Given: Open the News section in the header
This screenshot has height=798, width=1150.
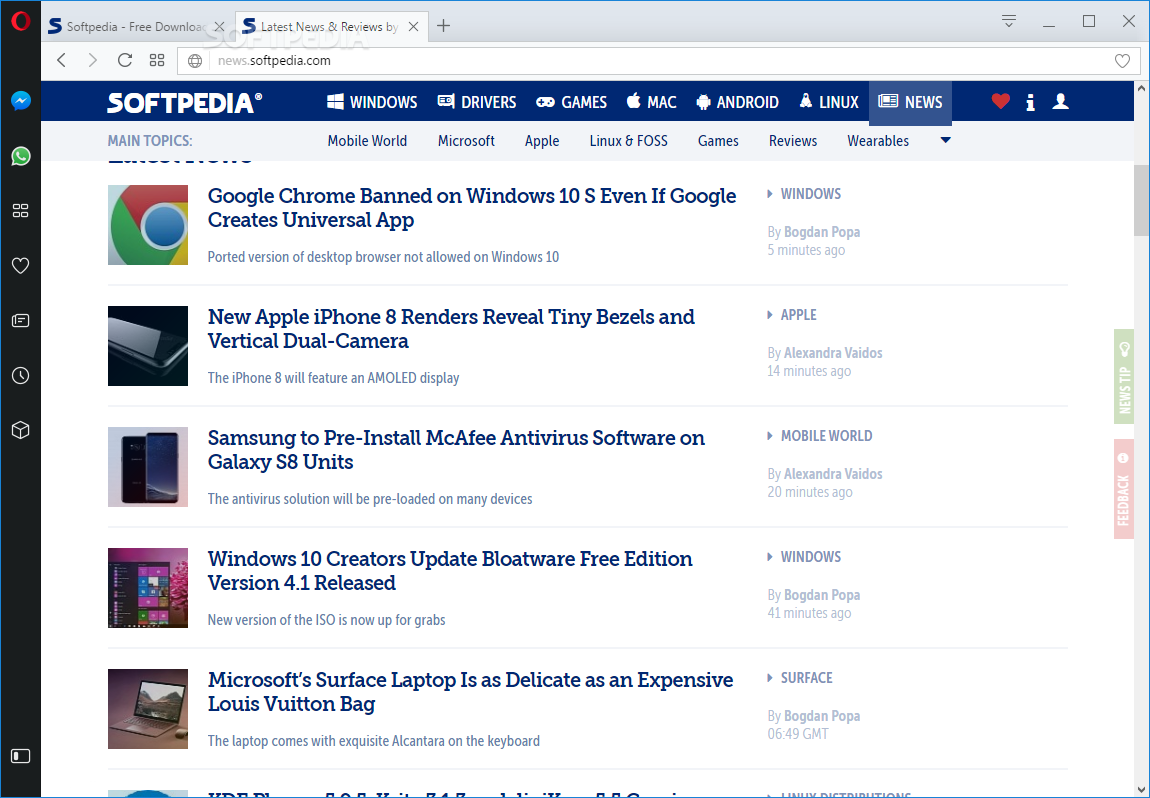Looking at the screenshot, I should coord(910,102).
